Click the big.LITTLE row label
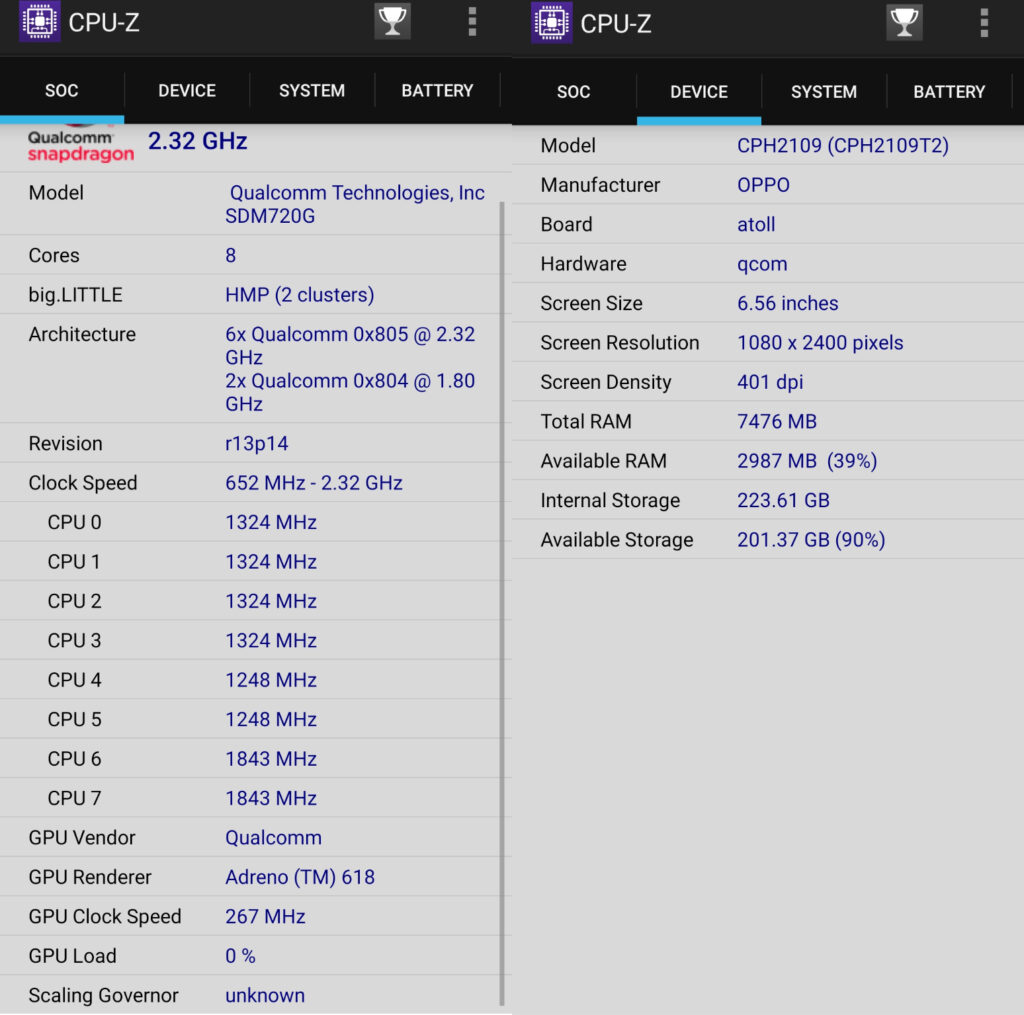 (75, 295)
